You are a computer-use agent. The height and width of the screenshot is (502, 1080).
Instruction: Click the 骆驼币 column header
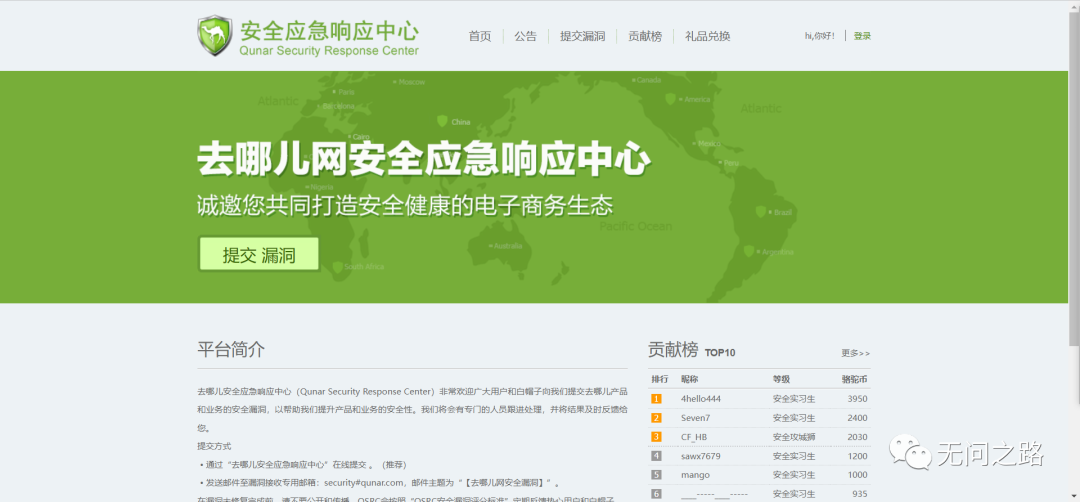pos(855,379)
